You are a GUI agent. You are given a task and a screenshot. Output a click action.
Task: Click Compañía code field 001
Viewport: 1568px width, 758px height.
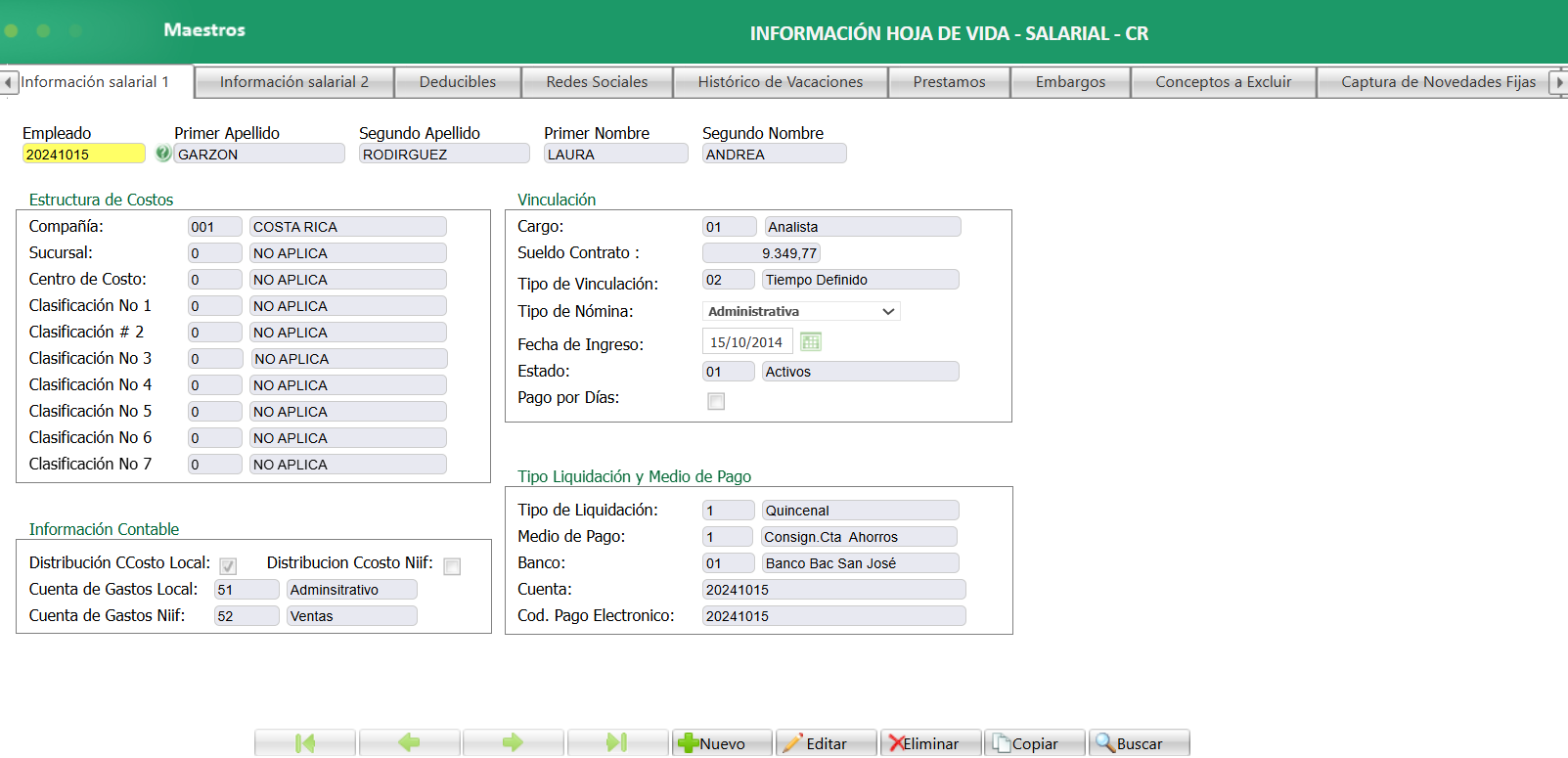(x=215, y=227)
